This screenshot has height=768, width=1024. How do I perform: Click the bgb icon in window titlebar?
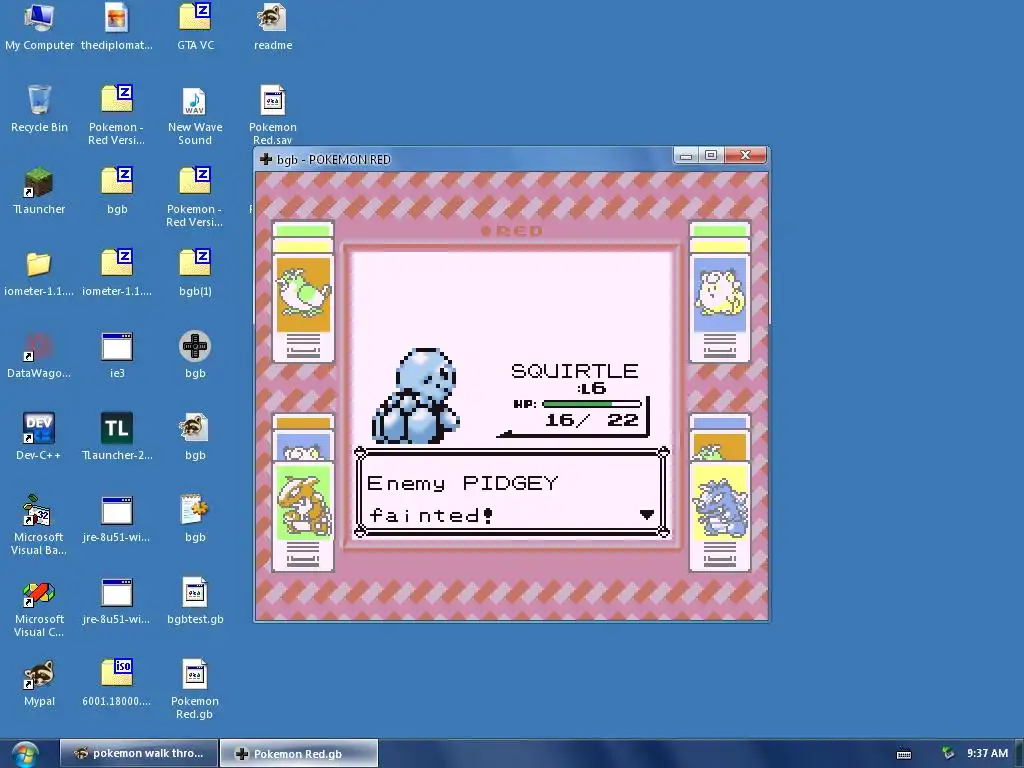click(x=266, y=159)
